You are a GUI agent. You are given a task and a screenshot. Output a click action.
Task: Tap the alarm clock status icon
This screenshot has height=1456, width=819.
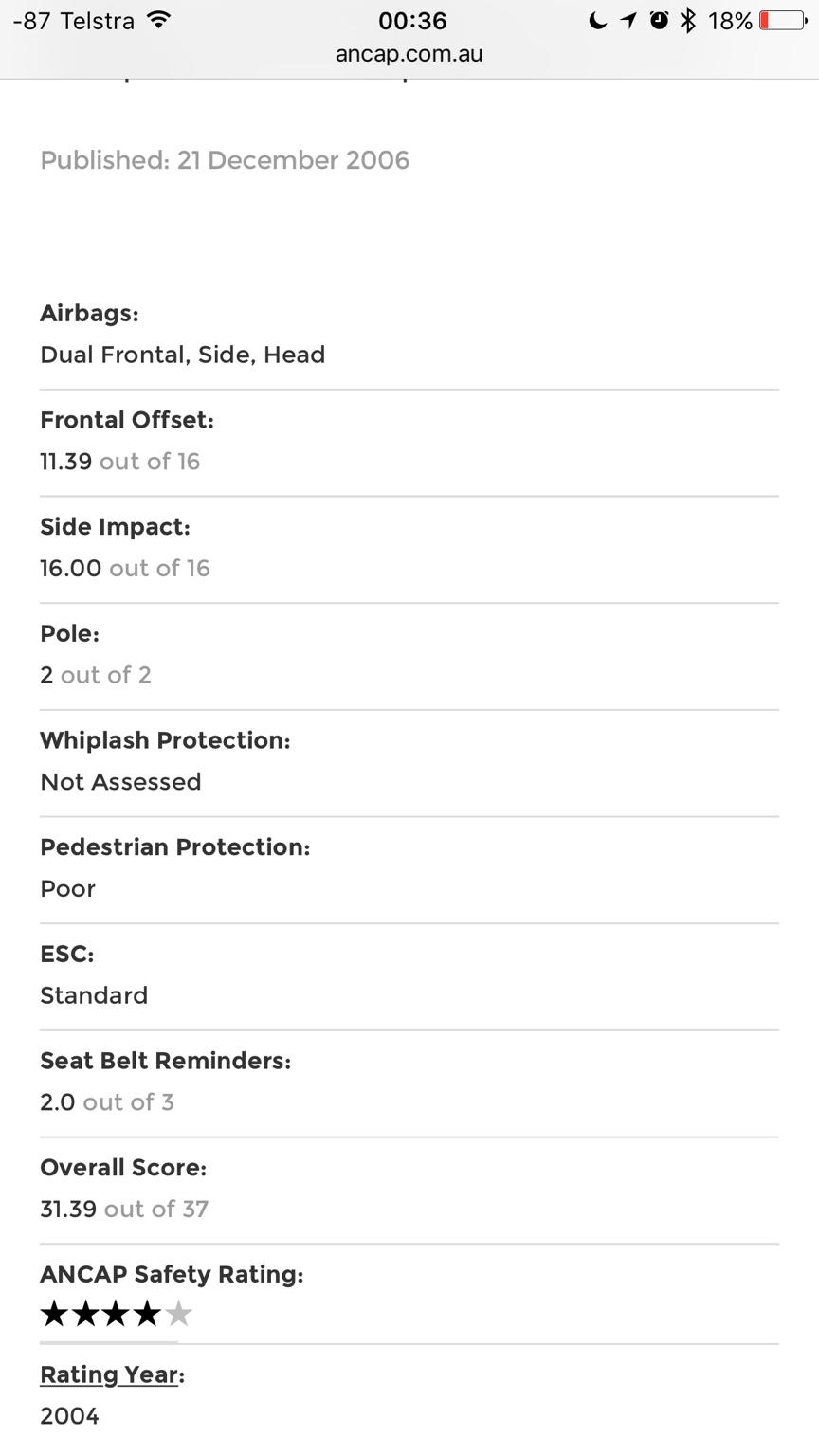659,21
